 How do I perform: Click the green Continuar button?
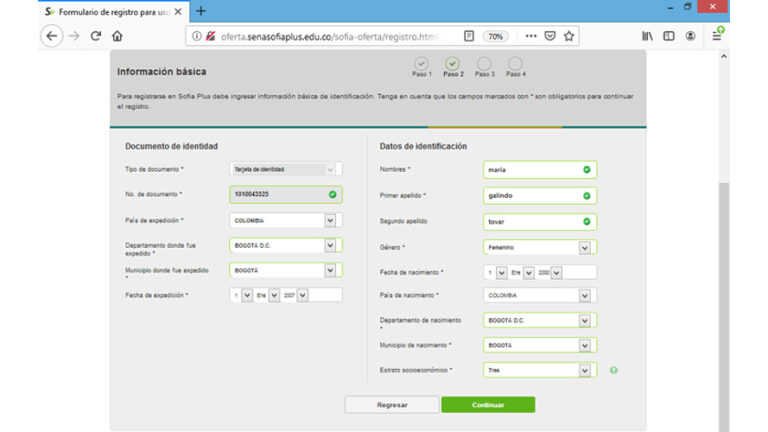coord(488,405)
